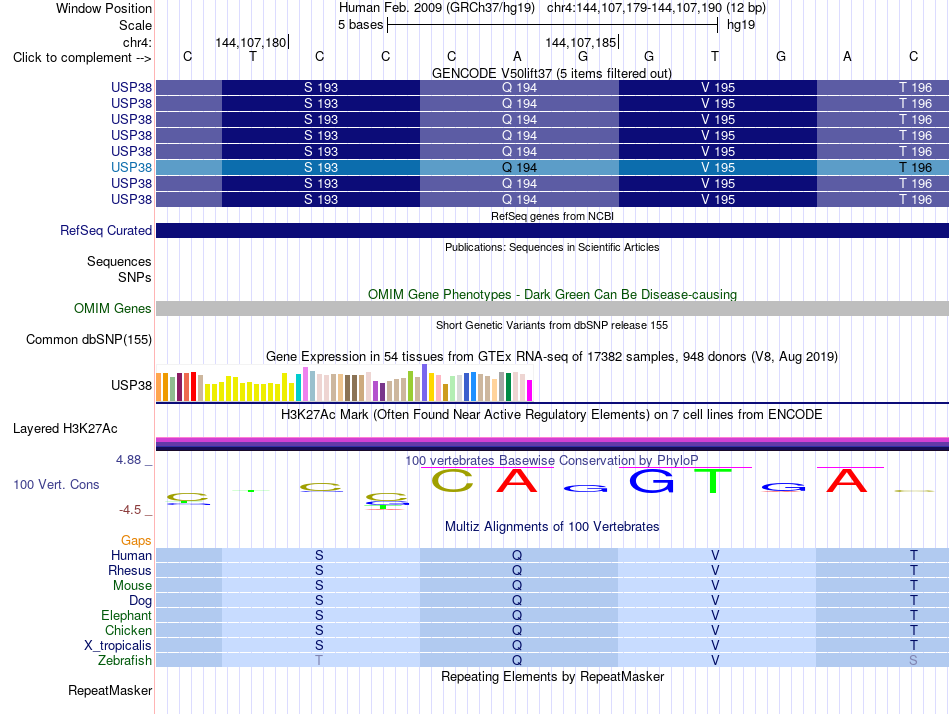950x714 pixels.
Task: Click the large red A conservation logo letter after C
Action: pyautogui.click(x=517, y=481)
